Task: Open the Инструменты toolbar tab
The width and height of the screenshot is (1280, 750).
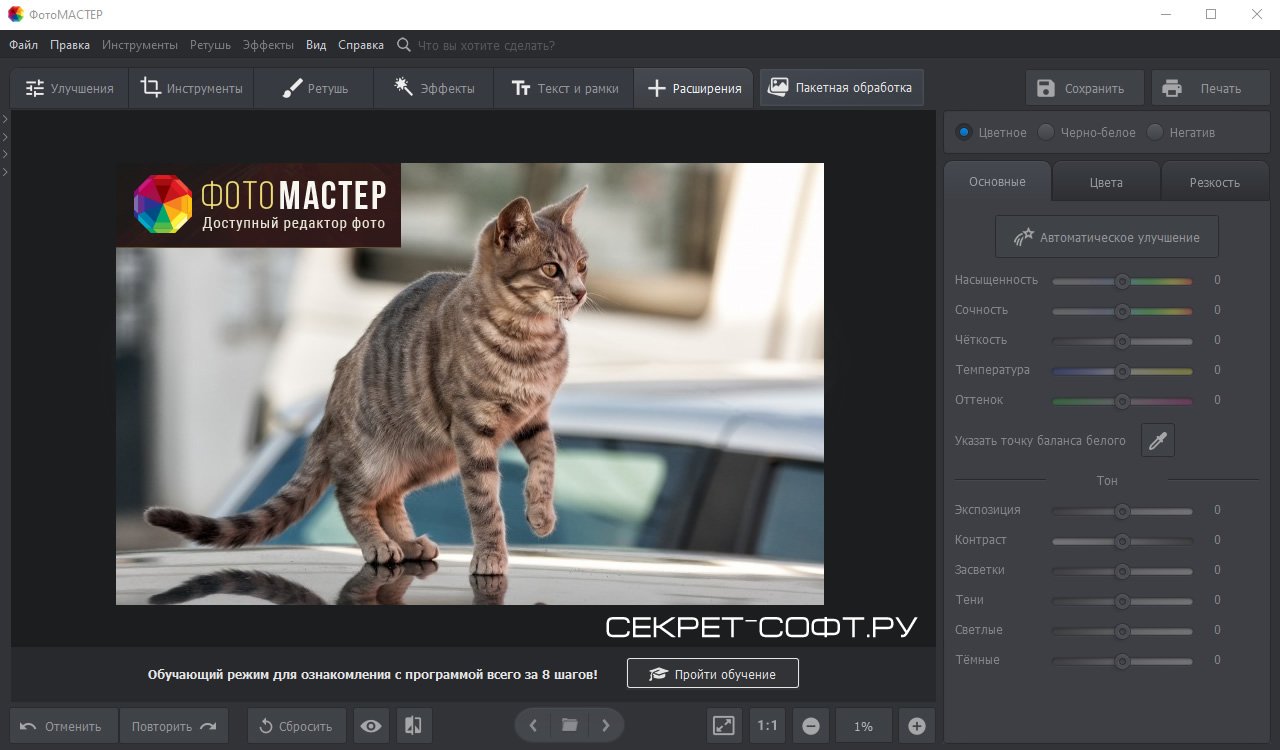Action: (x=191, y=88)
